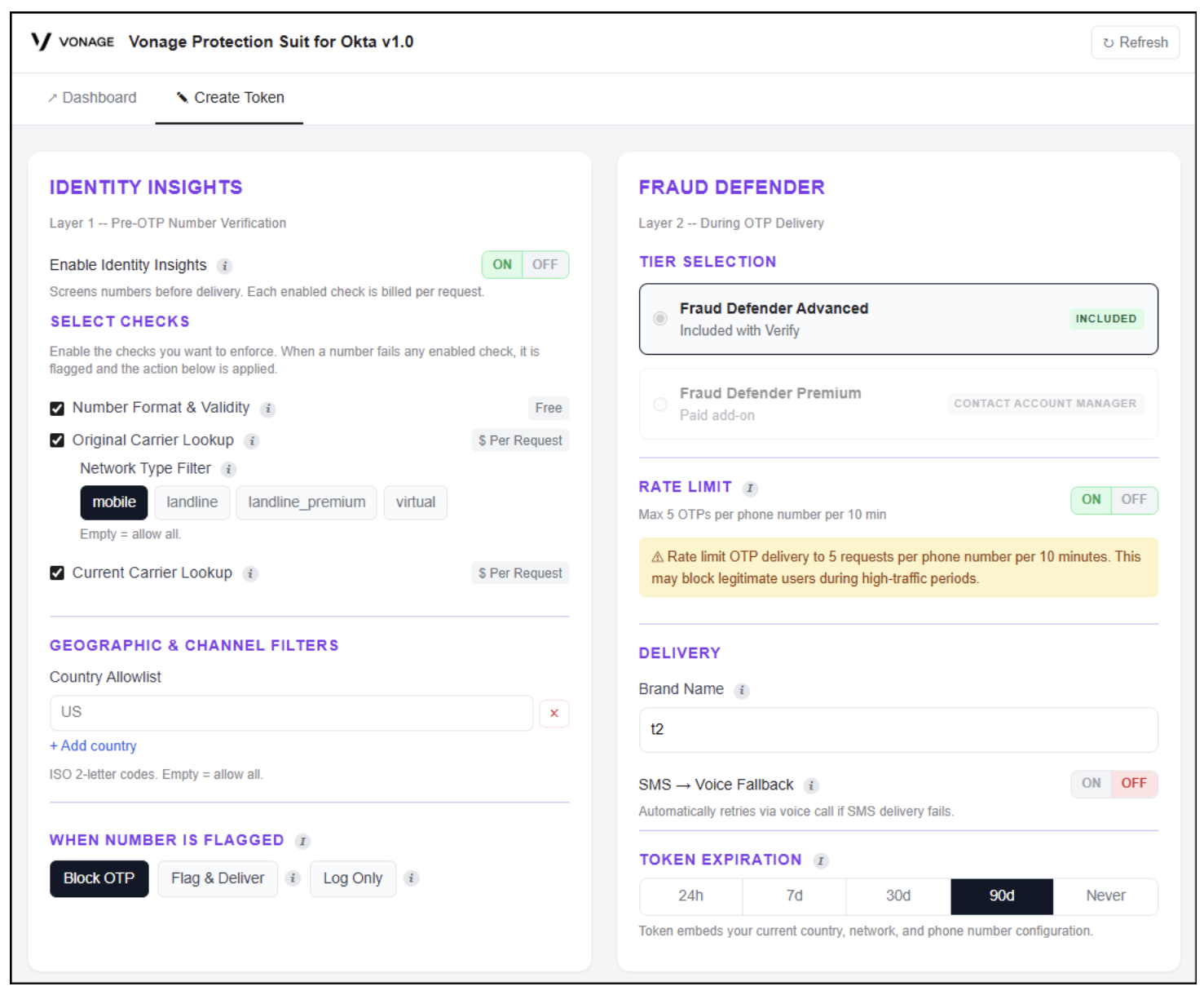Click the Contact Account Manager badge

(x=1045, y=404)
